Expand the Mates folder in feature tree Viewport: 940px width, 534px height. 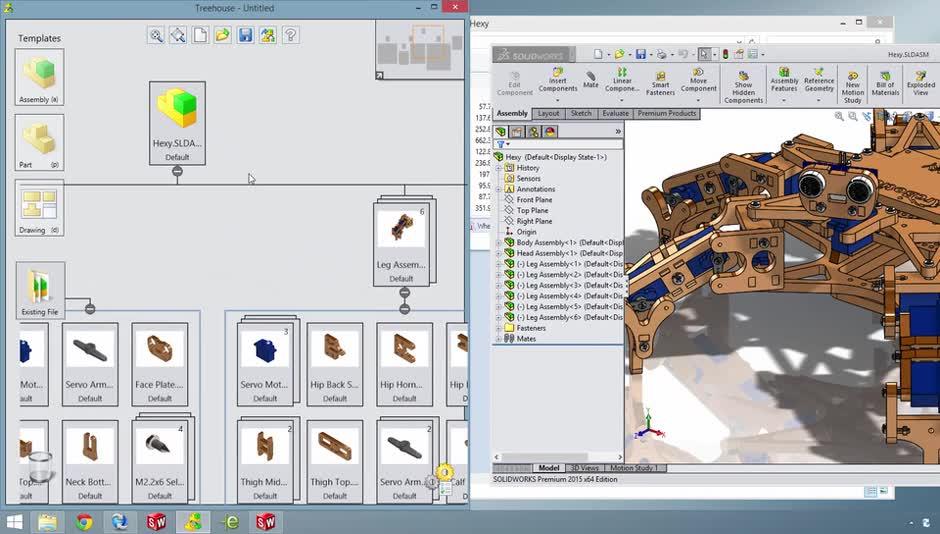[499, 339]
